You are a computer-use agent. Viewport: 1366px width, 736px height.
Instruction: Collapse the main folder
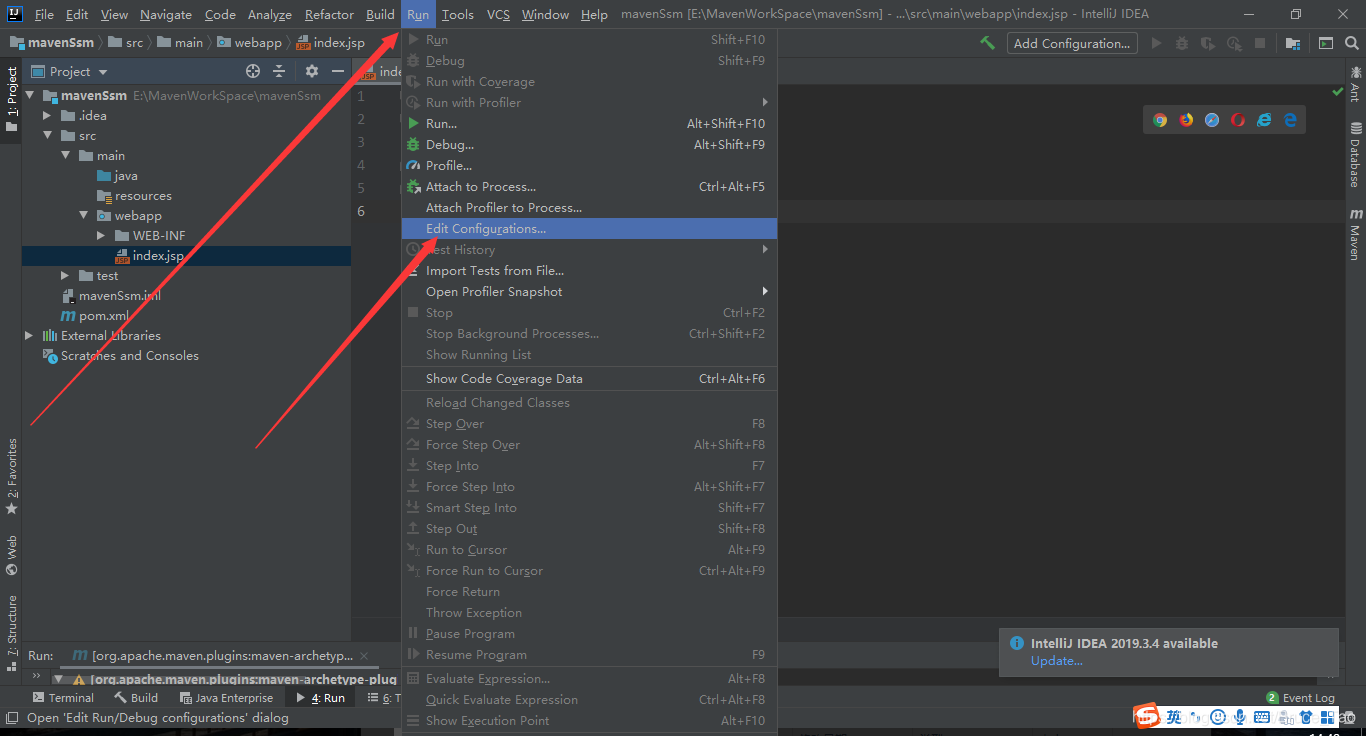coord(66,156)
